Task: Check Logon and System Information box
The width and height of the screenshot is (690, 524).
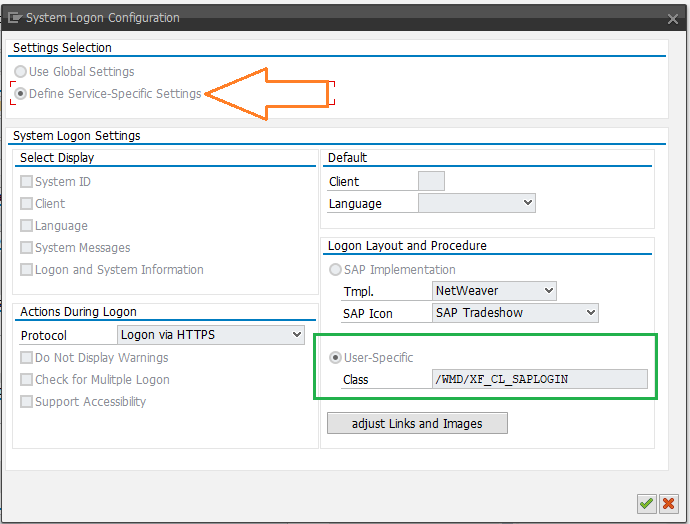Action: 27,270
